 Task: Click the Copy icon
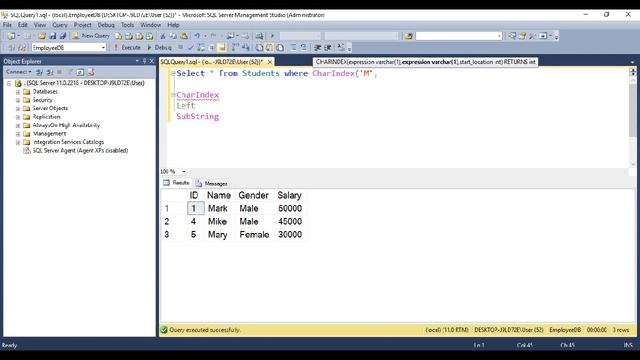click(x=173, y=36)
